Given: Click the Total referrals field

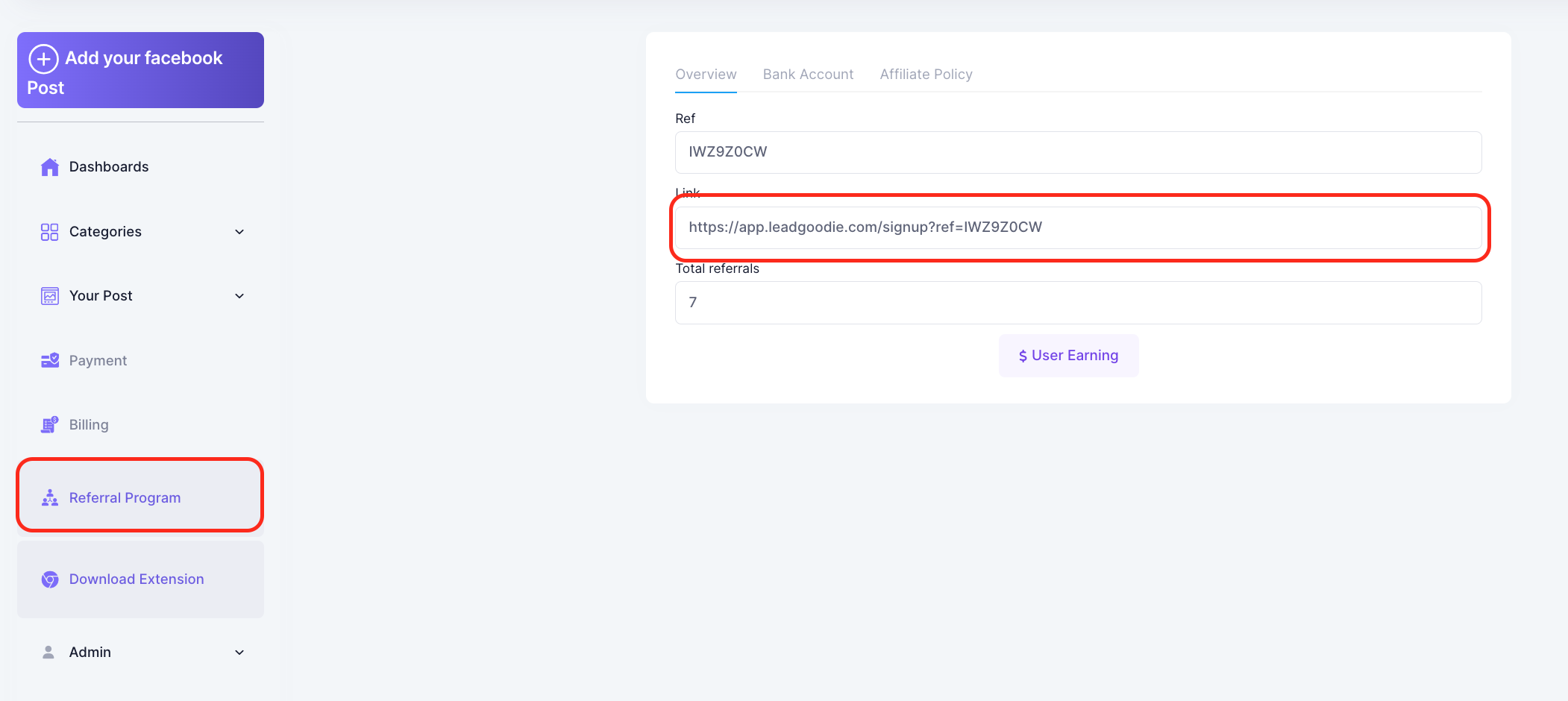Looking at the screenshot, I should tap(1077, 303).
